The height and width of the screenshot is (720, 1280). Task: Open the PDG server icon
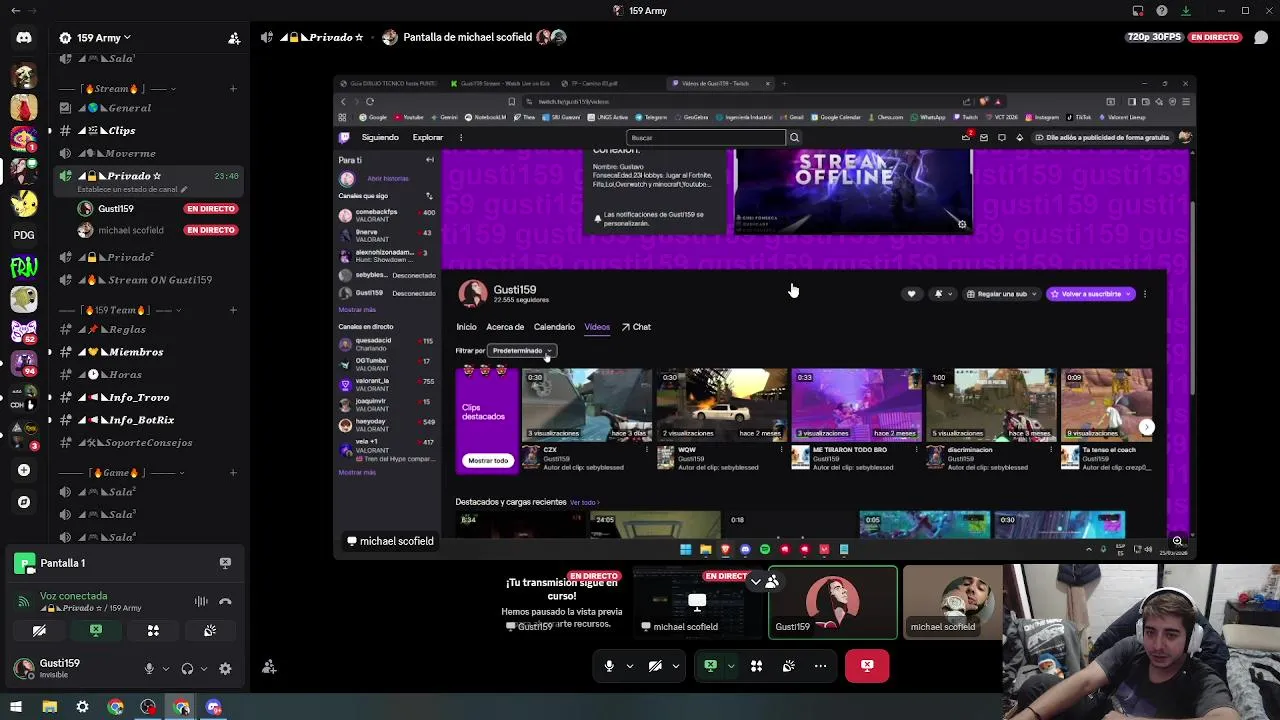tap(24, 235)
